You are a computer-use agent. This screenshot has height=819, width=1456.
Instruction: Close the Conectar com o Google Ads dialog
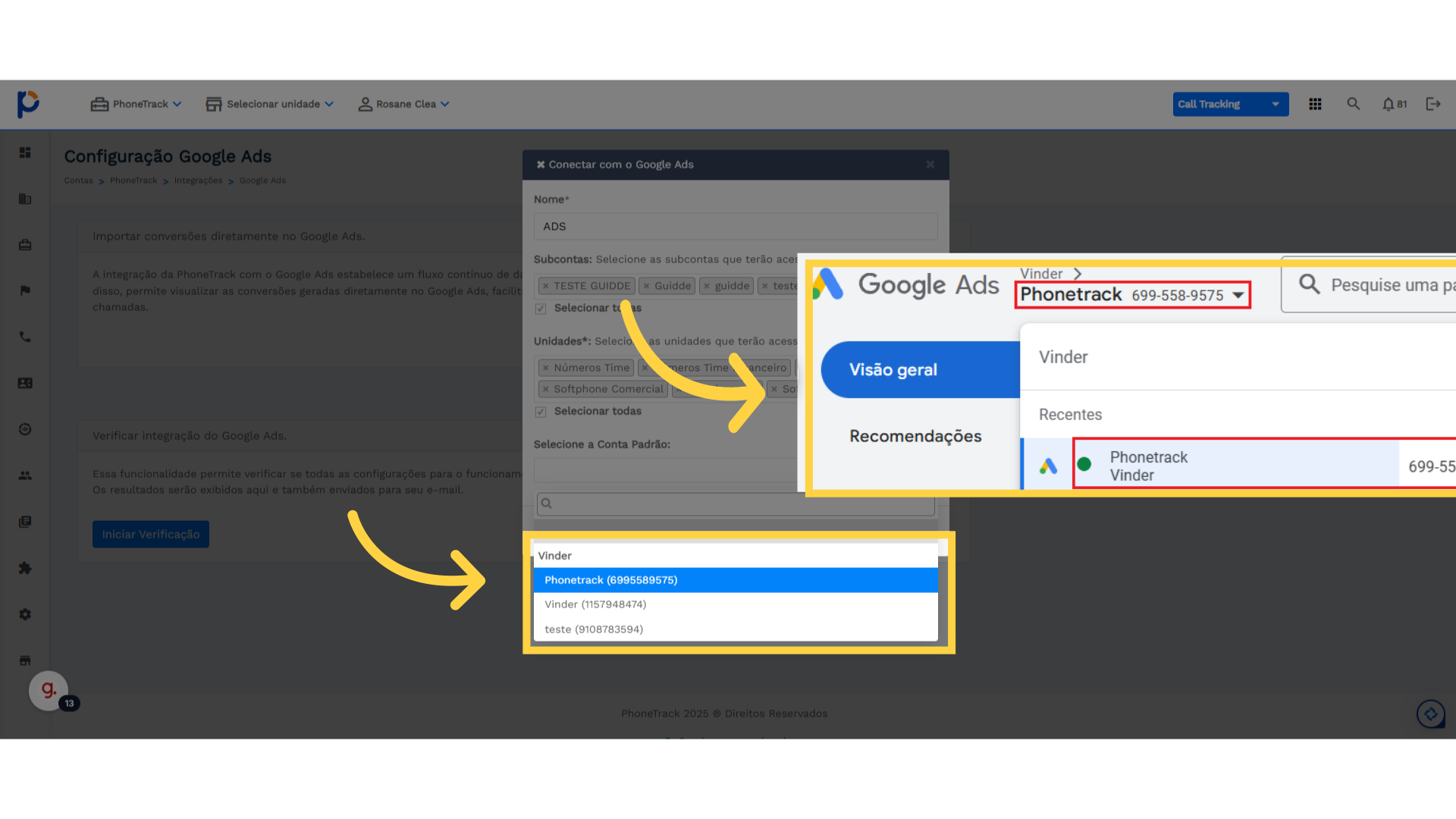tap(930, 165)
